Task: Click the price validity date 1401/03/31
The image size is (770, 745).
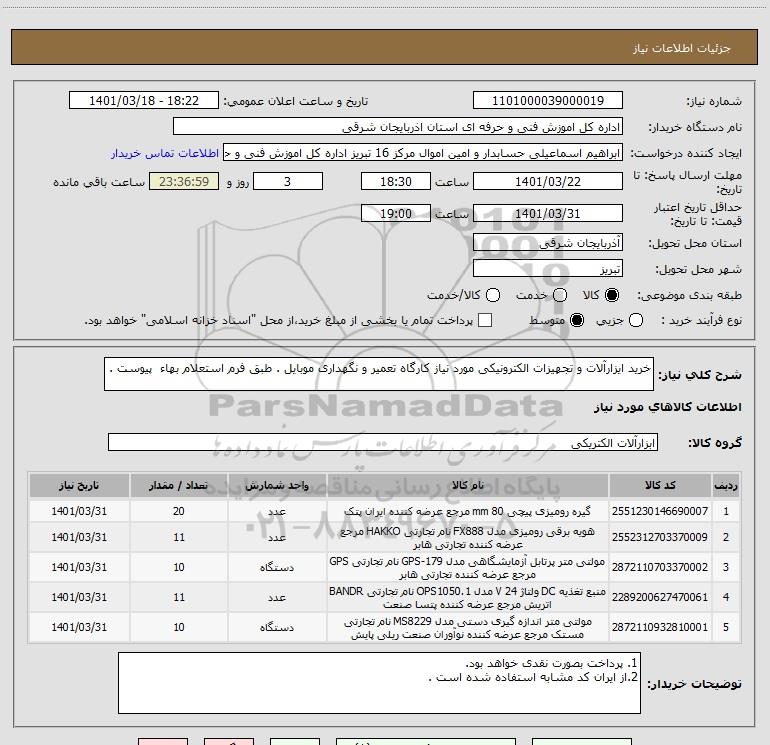Action: 548,214
